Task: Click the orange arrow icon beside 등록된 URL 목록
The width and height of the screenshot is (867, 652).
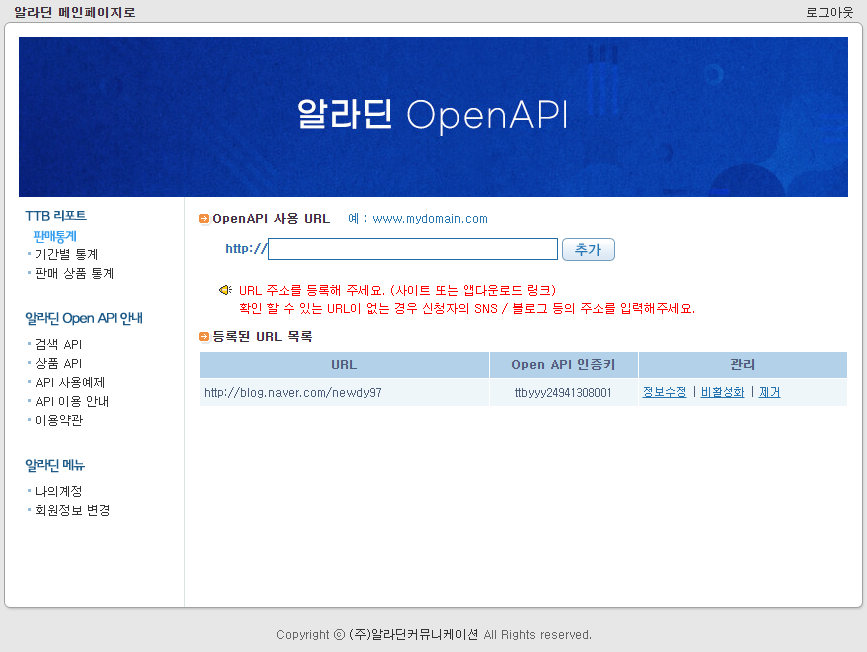Action: 204,336
